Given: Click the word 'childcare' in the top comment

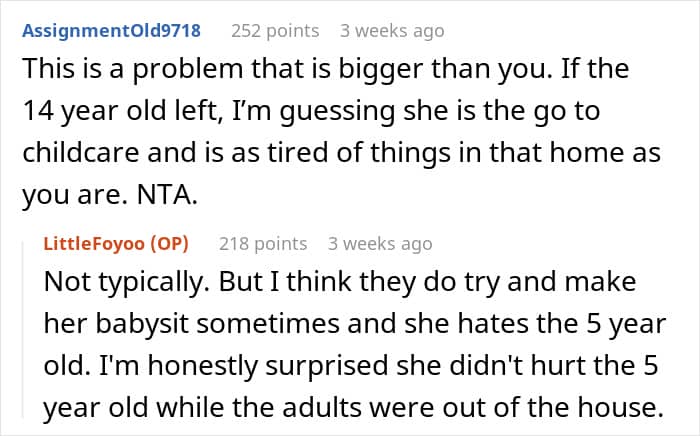Looking at the screenshot, I should [x=81, y=153].
